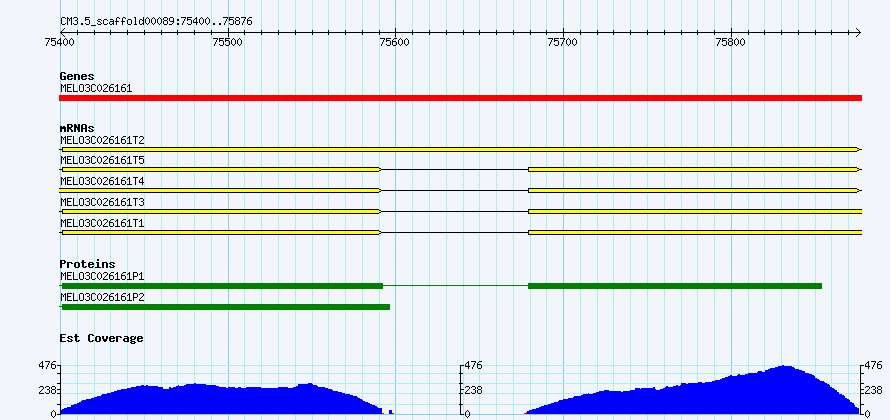The height and width of the screenshot is (420, 890).
Task: Click the Est Coverage track title
Action: pos(101,338)
